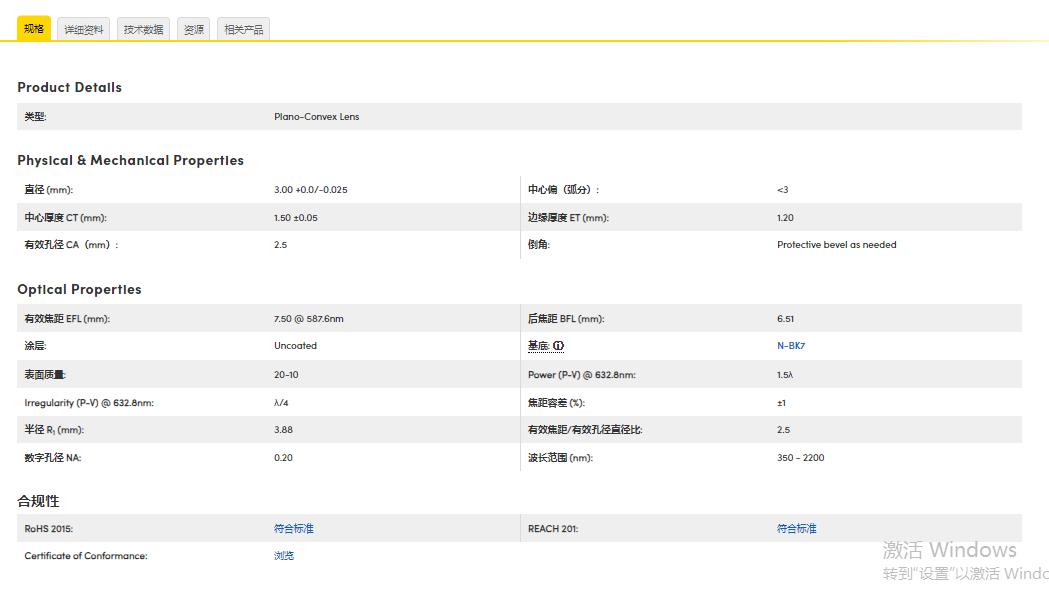
Task: Click the RoHS 2015 符合标准 link
Action: [x=294, y=529]
